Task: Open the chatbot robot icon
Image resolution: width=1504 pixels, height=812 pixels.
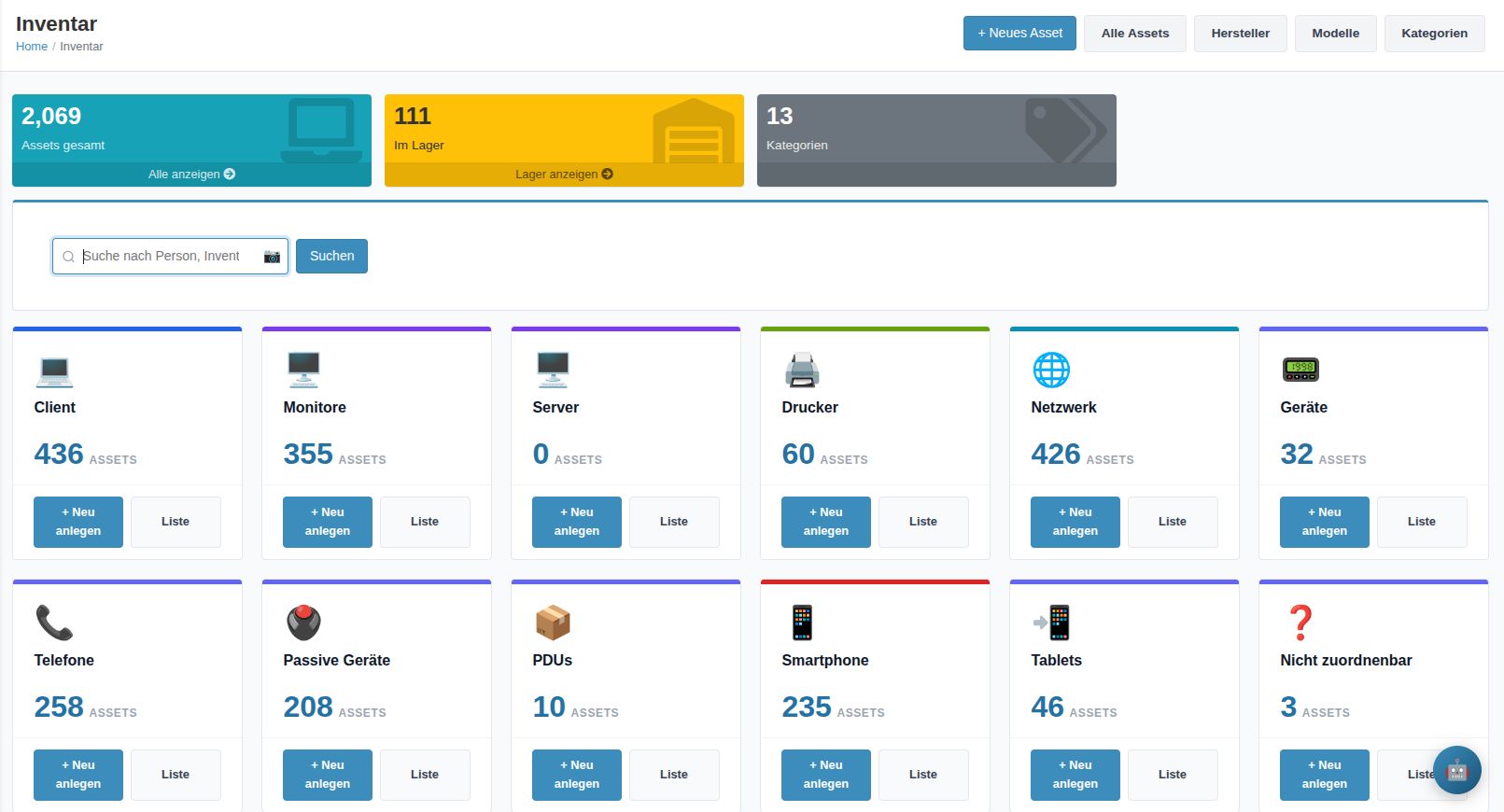Action: 1456,770
